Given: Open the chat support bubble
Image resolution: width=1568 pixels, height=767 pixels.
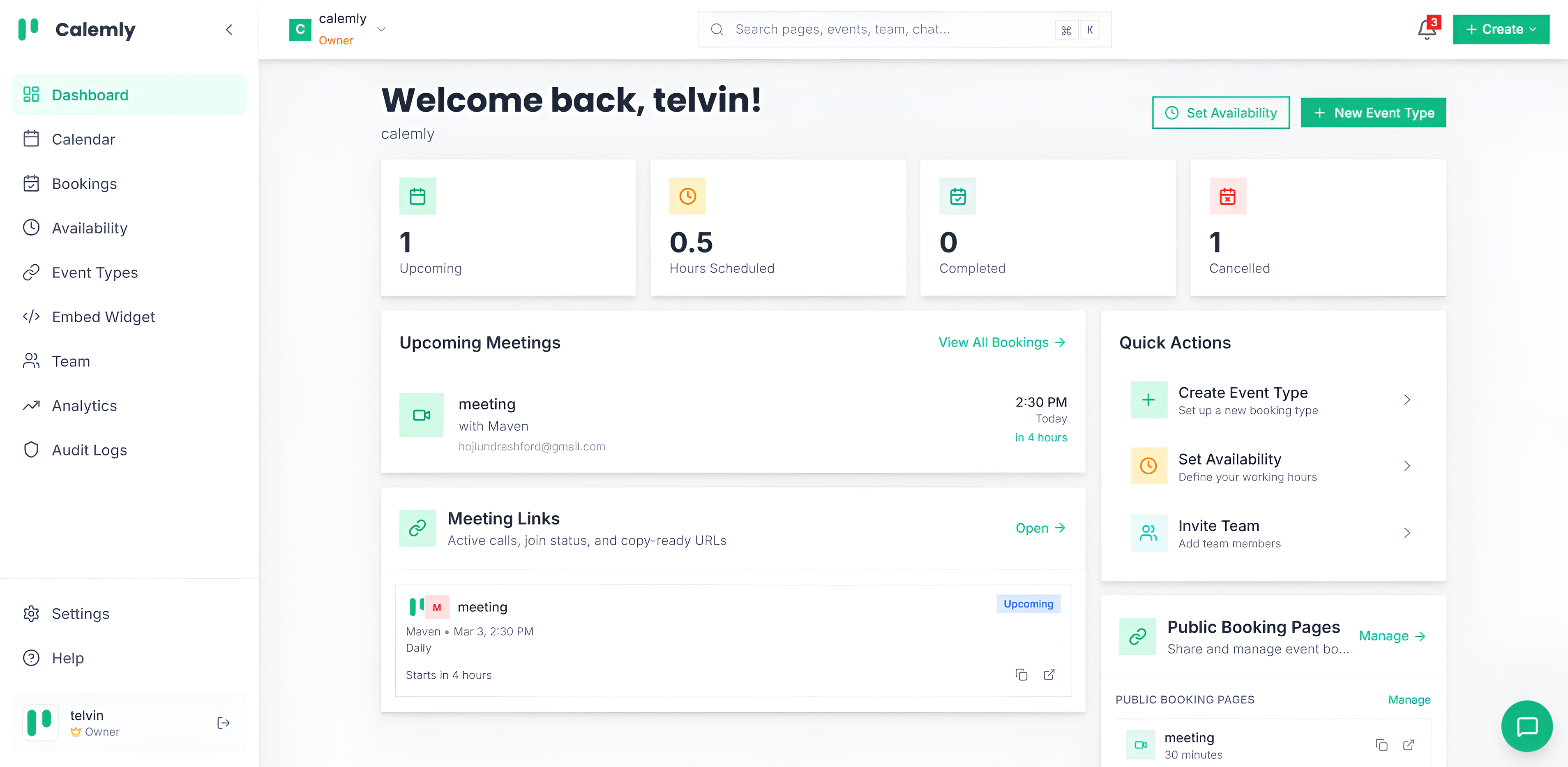Looking at the screenshot, I should [x=1526, y=726].
